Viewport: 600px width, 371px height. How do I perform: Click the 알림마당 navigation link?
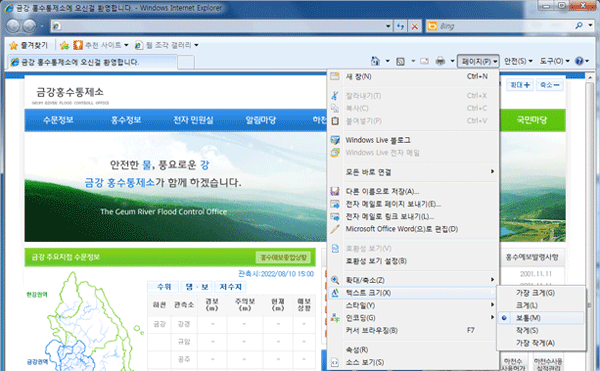261,120
